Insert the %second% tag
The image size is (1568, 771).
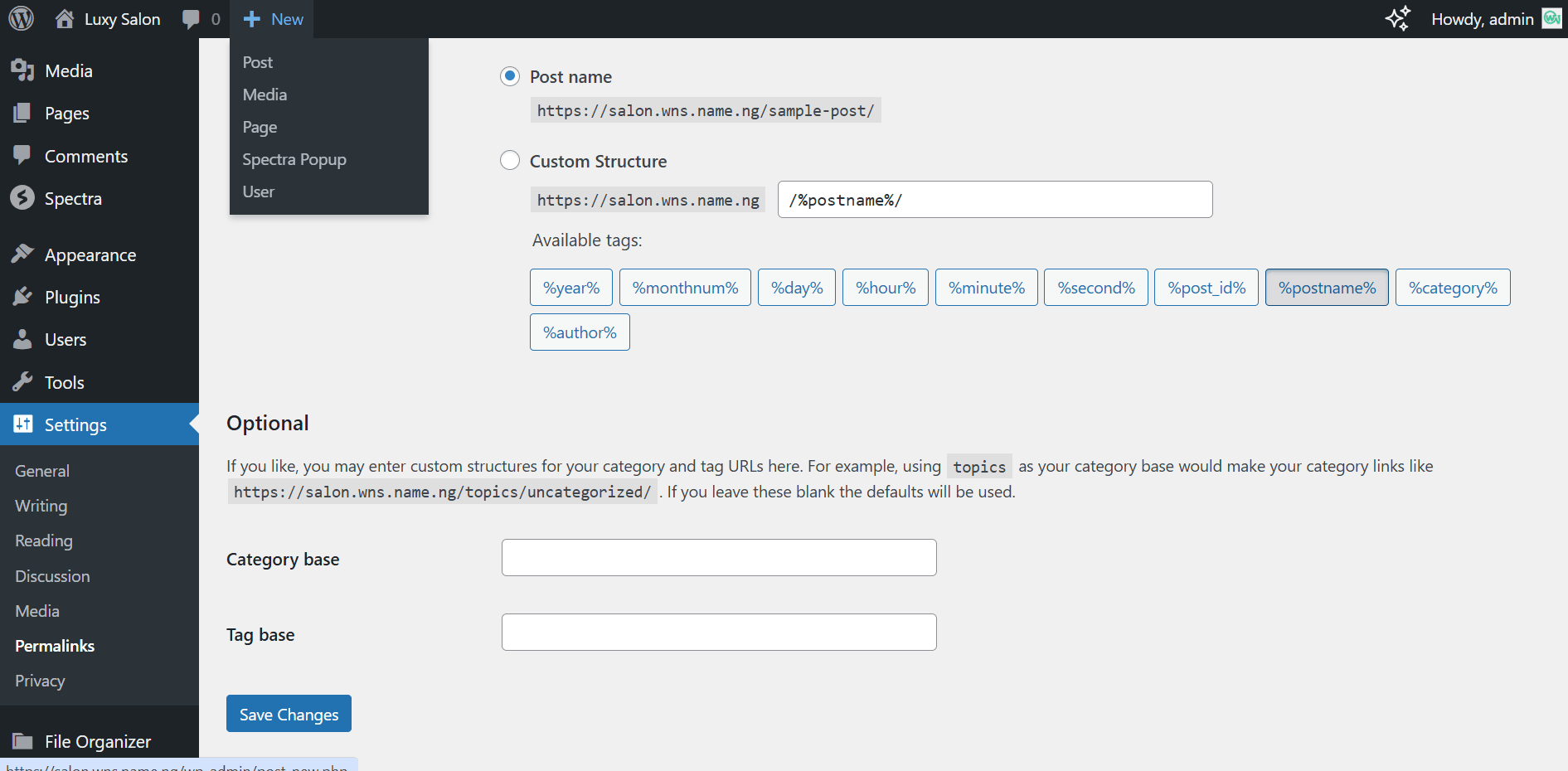pyautogui.click(x=1096, y=288)
